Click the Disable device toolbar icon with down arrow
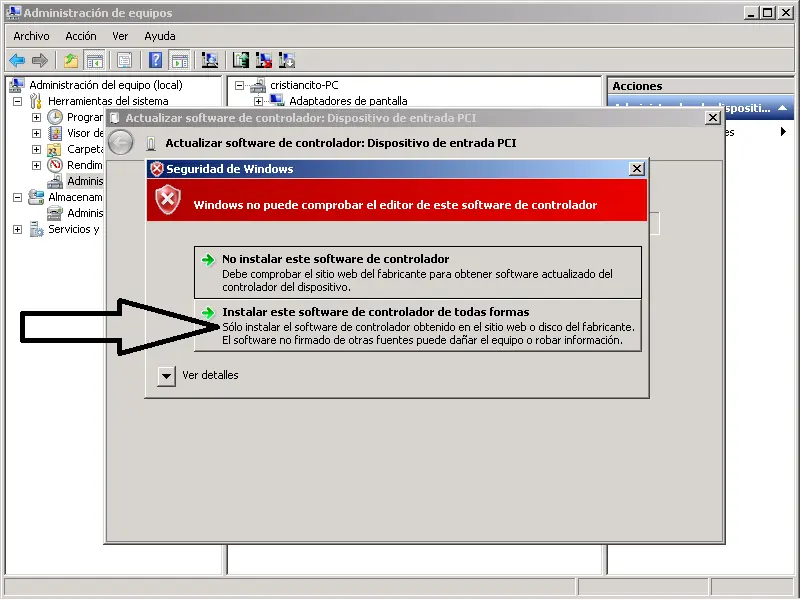 coord(287,61)
